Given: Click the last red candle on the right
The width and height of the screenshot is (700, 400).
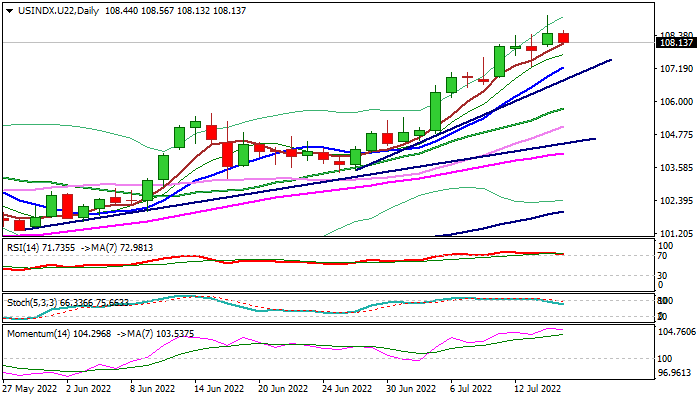Looking at the screenshot, I should pyautogui.click(x=564, y=38).
